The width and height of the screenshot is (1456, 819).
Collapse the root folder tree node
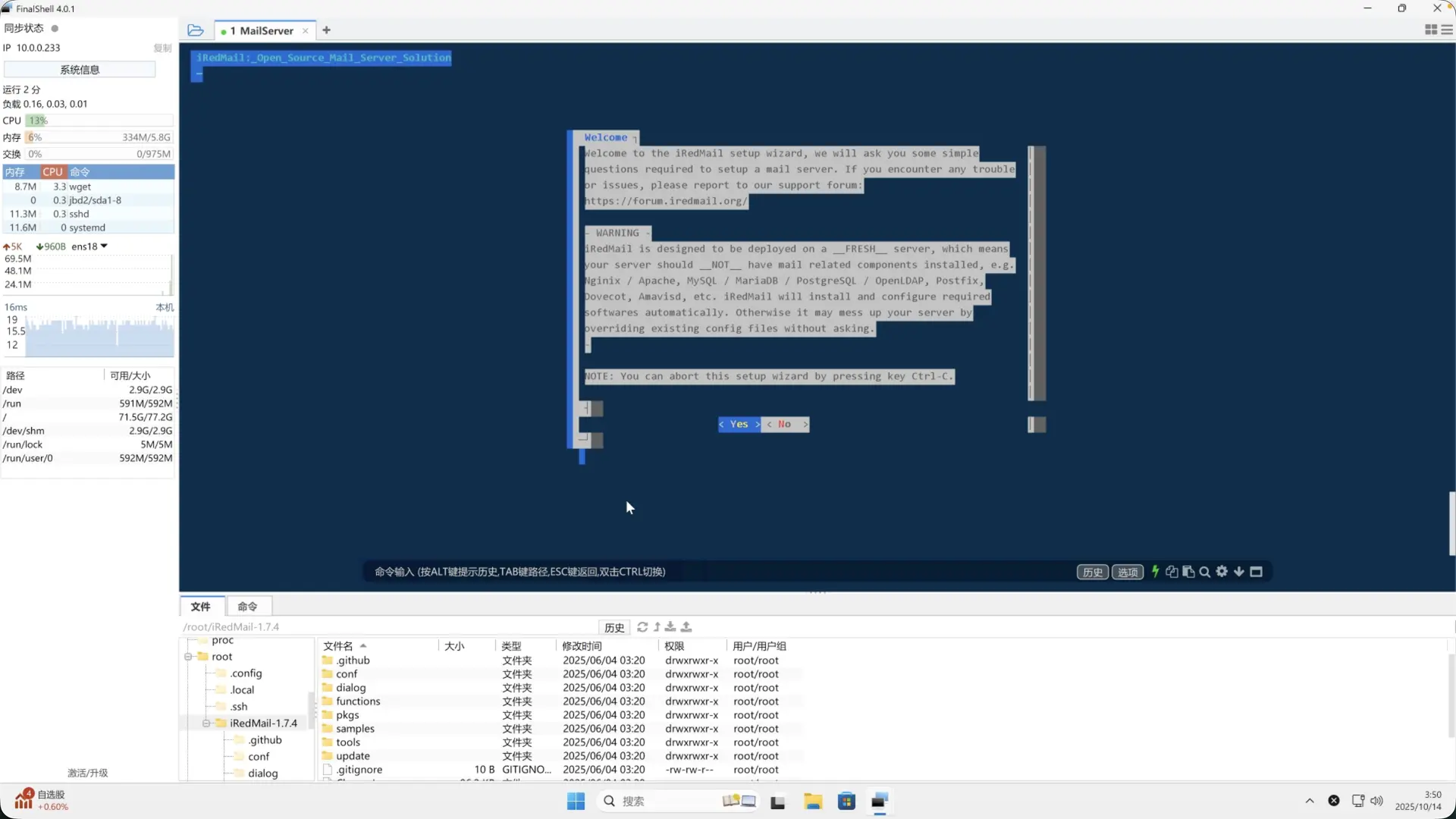click(188, 657)
